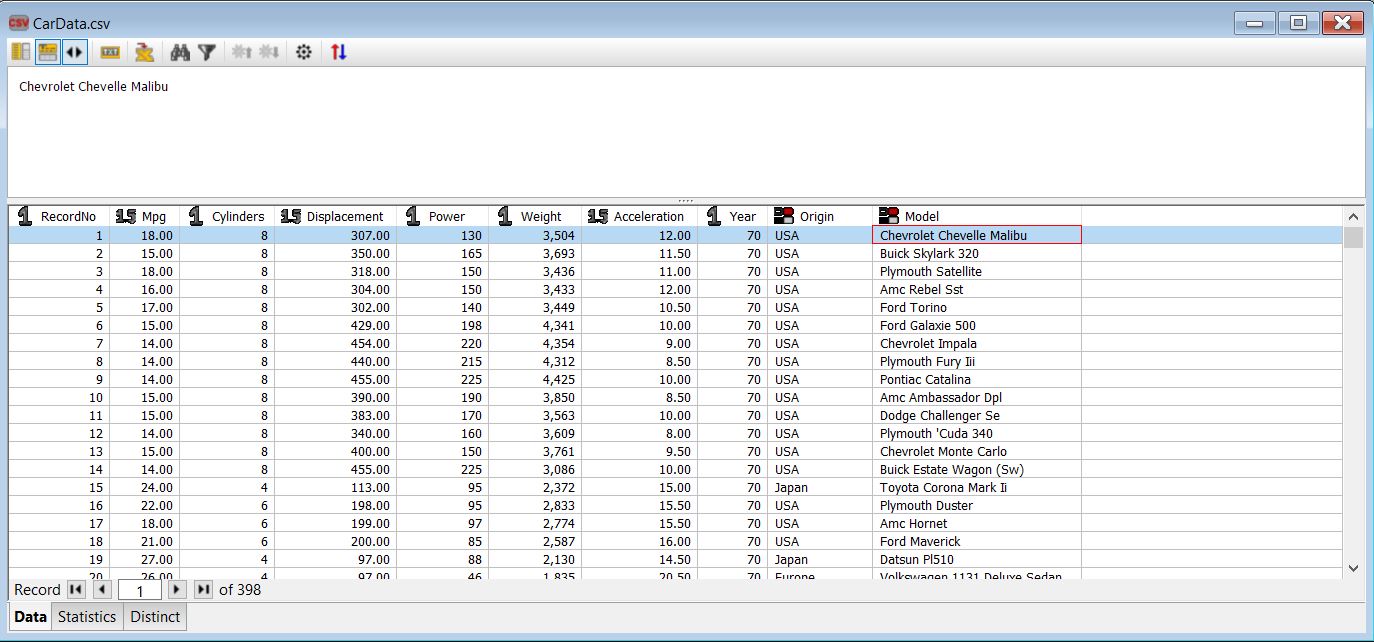Open the text view of CarData.csv
The image size is (1374, 642).
[x=110, y=51]
